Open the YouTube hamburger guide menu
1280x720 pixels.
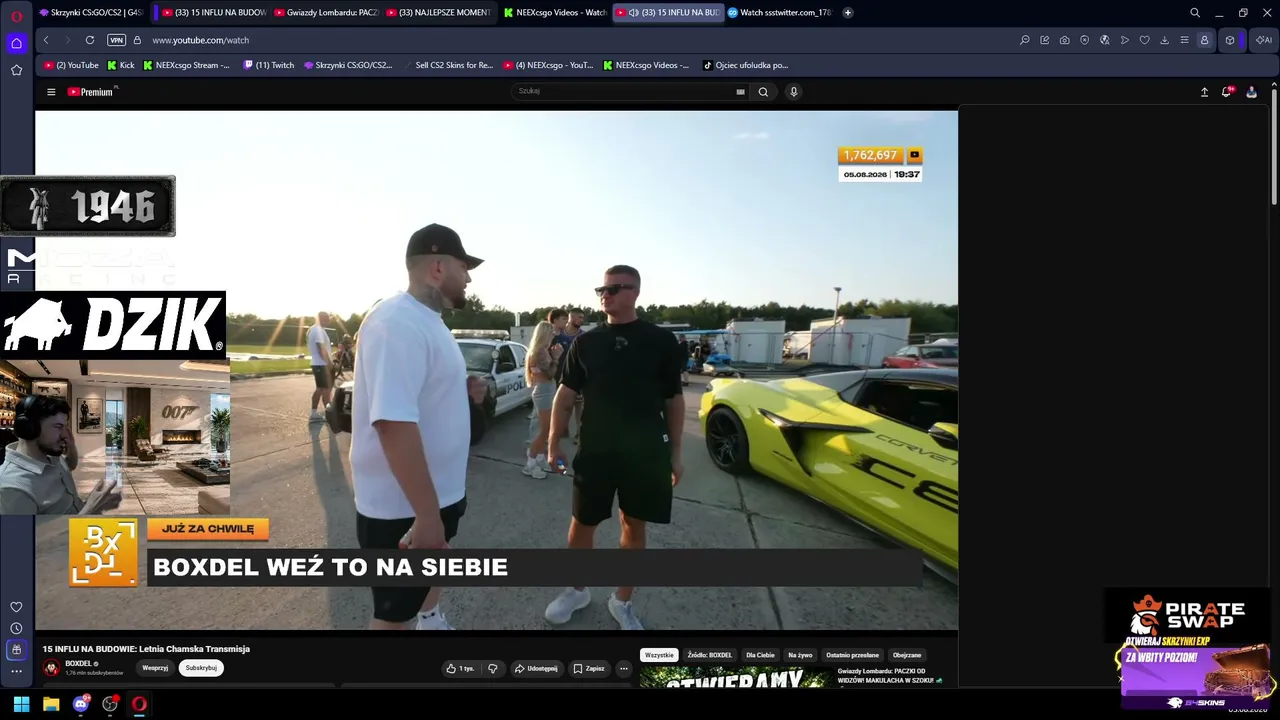[x=51, y=92]
